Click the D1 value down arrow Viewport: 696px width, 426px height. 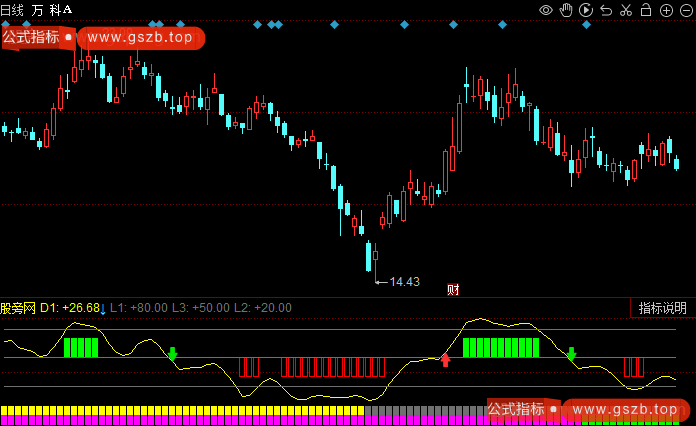pos(103,309)
